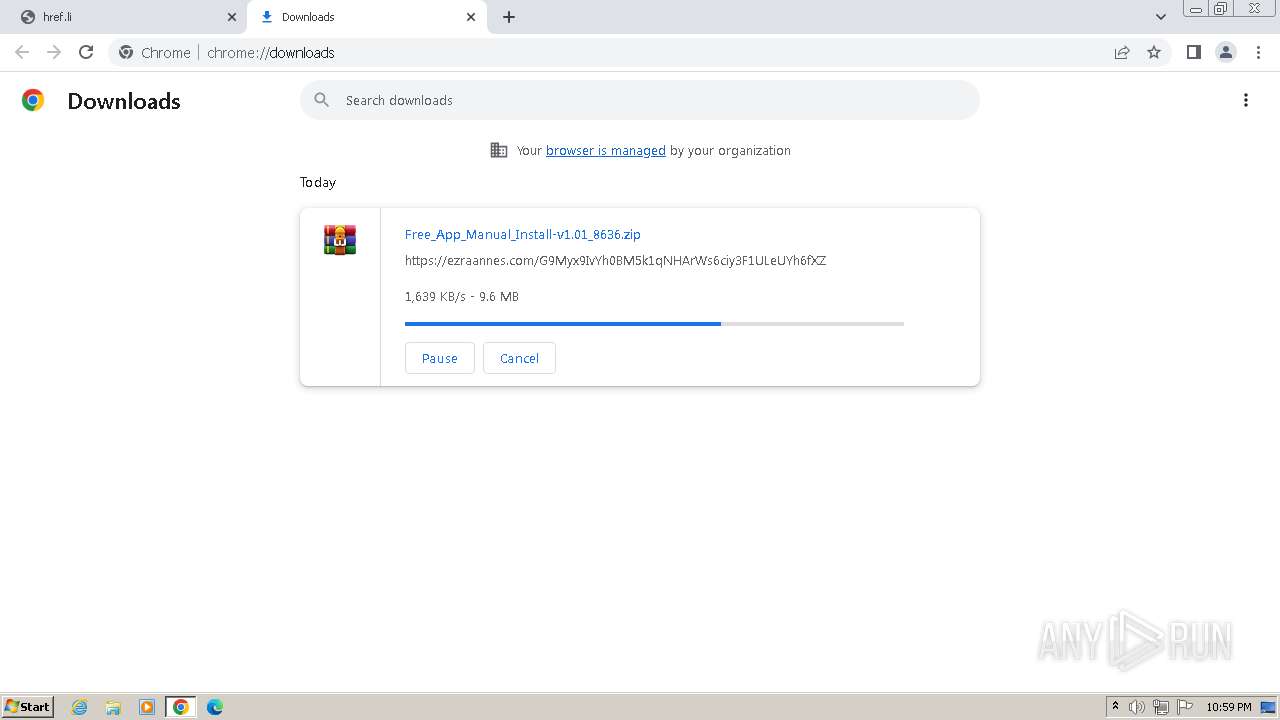Open the tab search dropdown arrow
The width and height of the screenshot is (1280, 720).
click(1161, 17)
